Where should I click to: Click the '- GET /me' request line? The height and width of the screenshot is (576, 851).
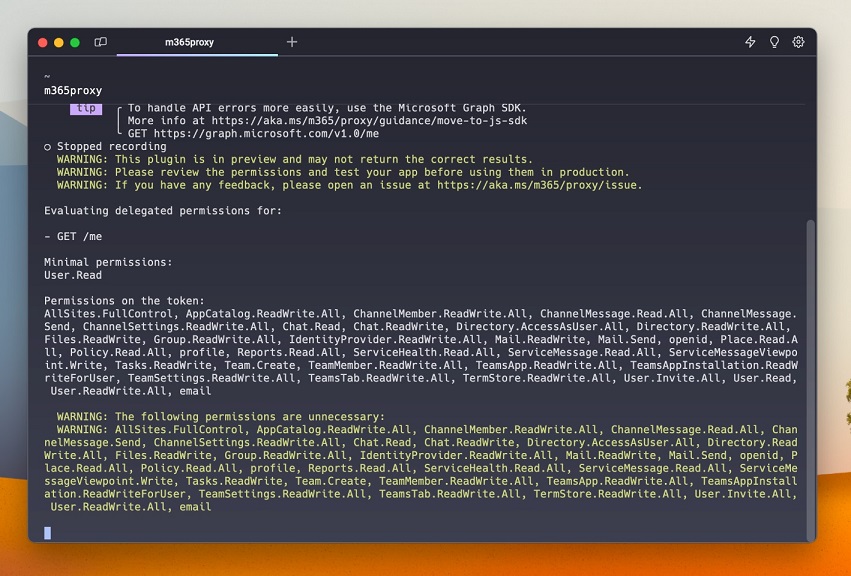click(73, 236)
